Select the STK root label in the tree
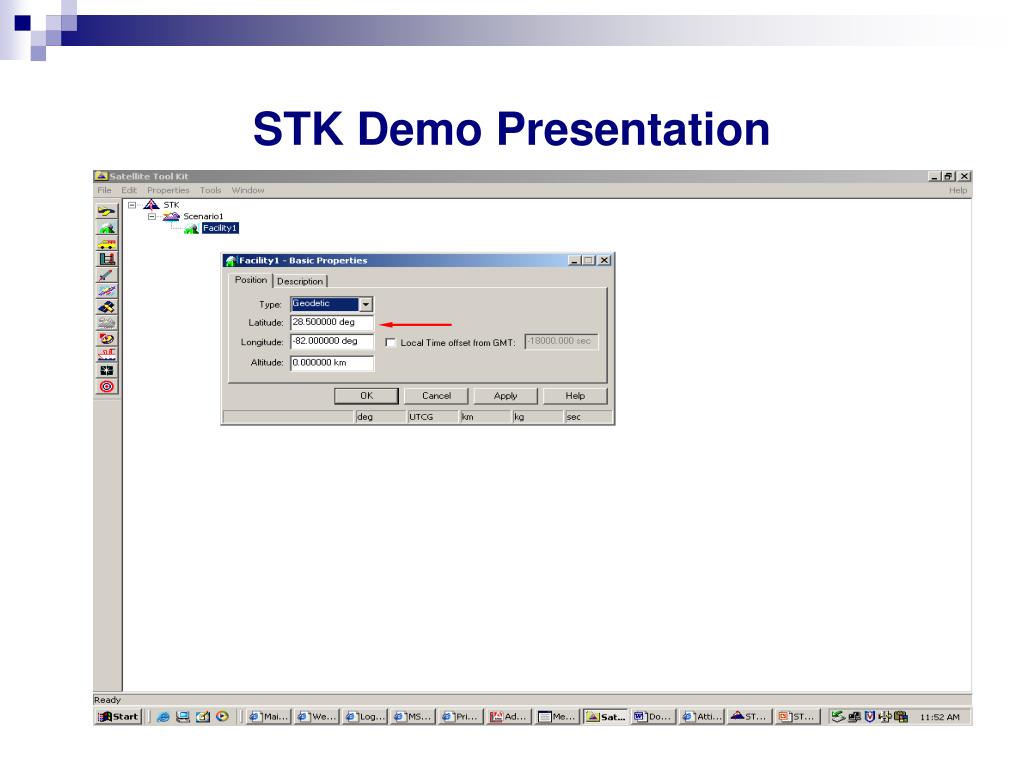Screen dimensions: 1024x768 pyautogui.click(x=172, y=205)
